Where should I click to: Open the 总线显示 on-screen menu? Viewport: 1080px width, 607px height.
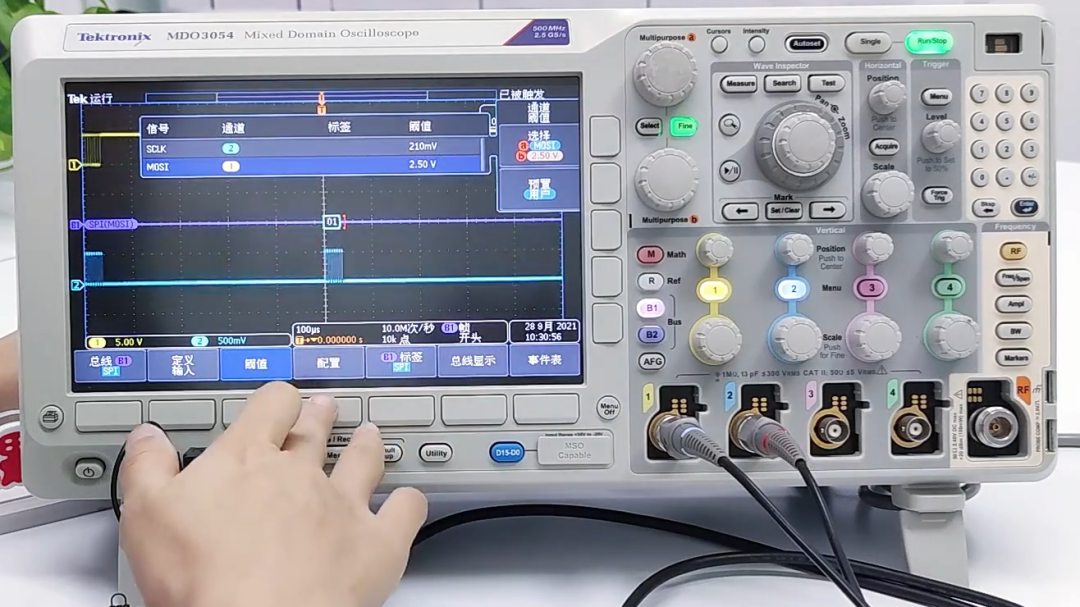[472, 361]
